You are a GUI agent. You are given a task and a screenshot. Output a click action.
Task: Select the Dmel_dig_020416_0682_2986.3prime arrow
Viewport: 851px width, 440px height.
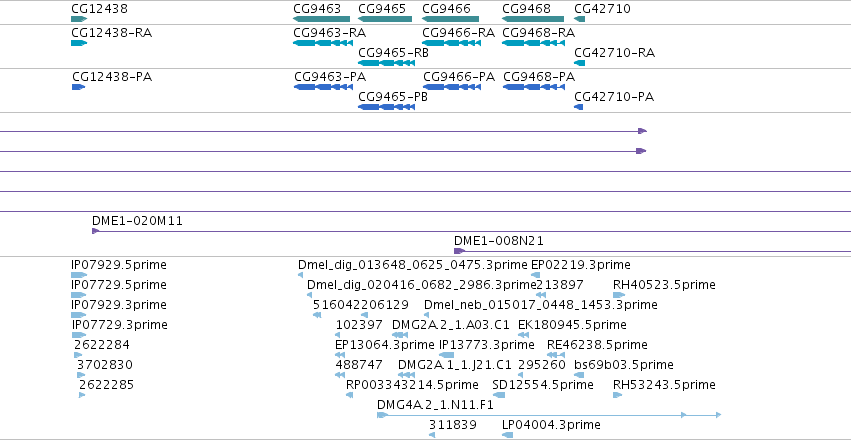tap(309, 295)
